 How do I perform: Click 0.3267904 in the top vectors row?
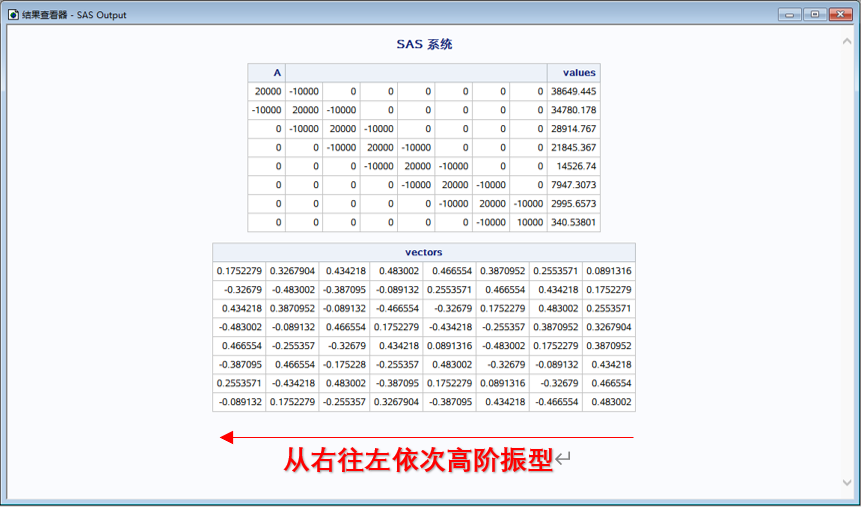coord(292,271)
